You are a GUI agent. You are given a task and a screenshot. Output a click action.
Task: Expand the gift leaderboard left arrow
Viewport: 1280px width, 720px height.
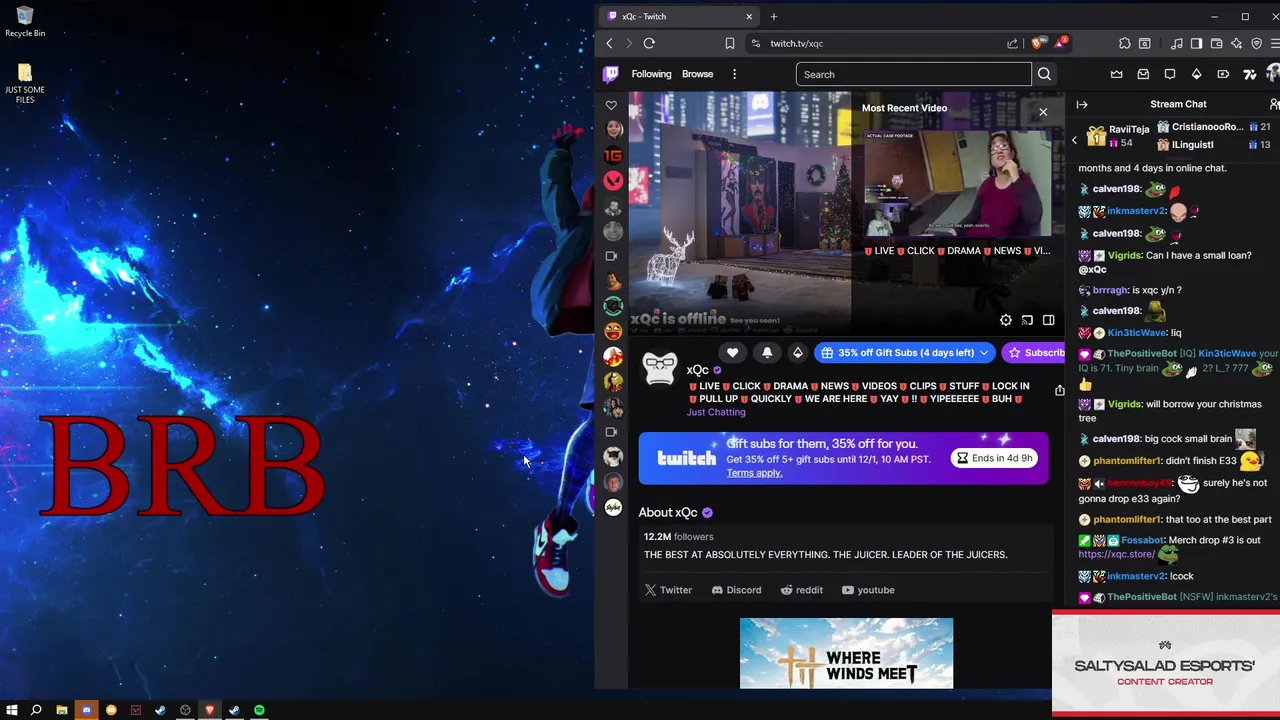tap(1075, 141)
